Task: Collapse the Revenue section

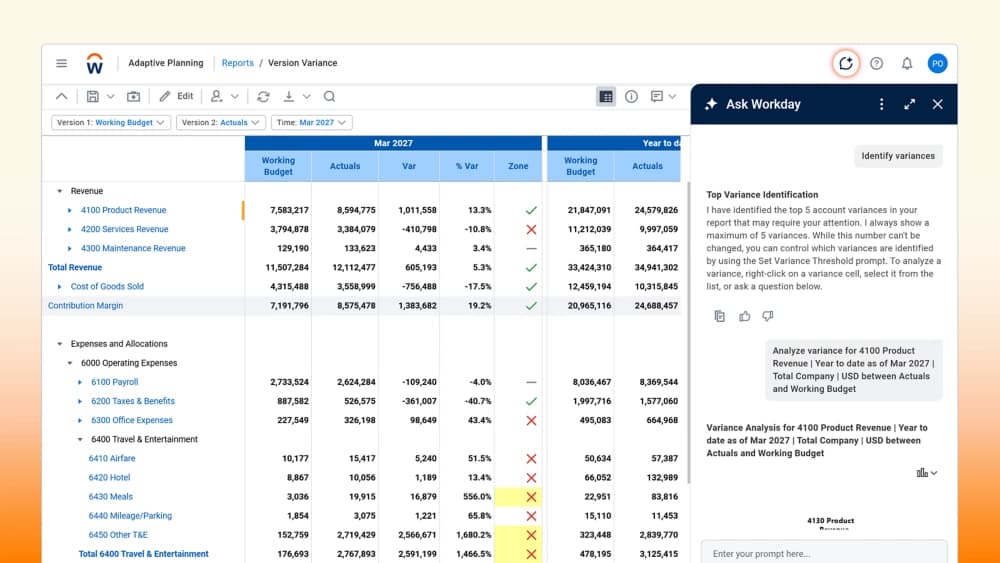Action: [60, 191]
